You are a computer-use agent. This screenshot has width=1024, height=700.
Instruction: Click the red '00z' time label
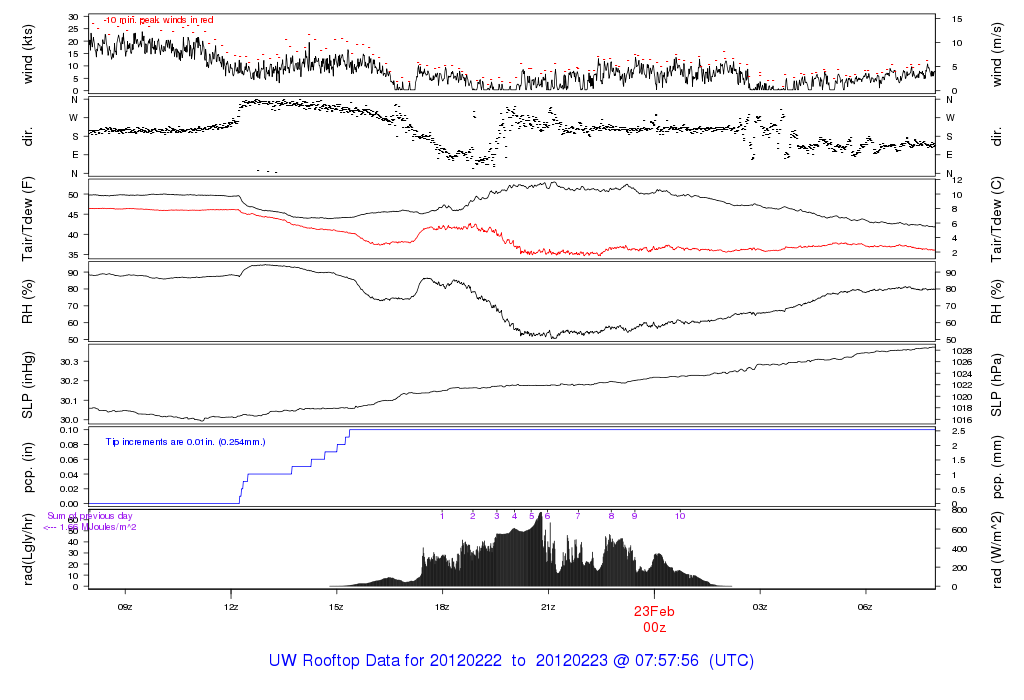click(x=654, y=628)
